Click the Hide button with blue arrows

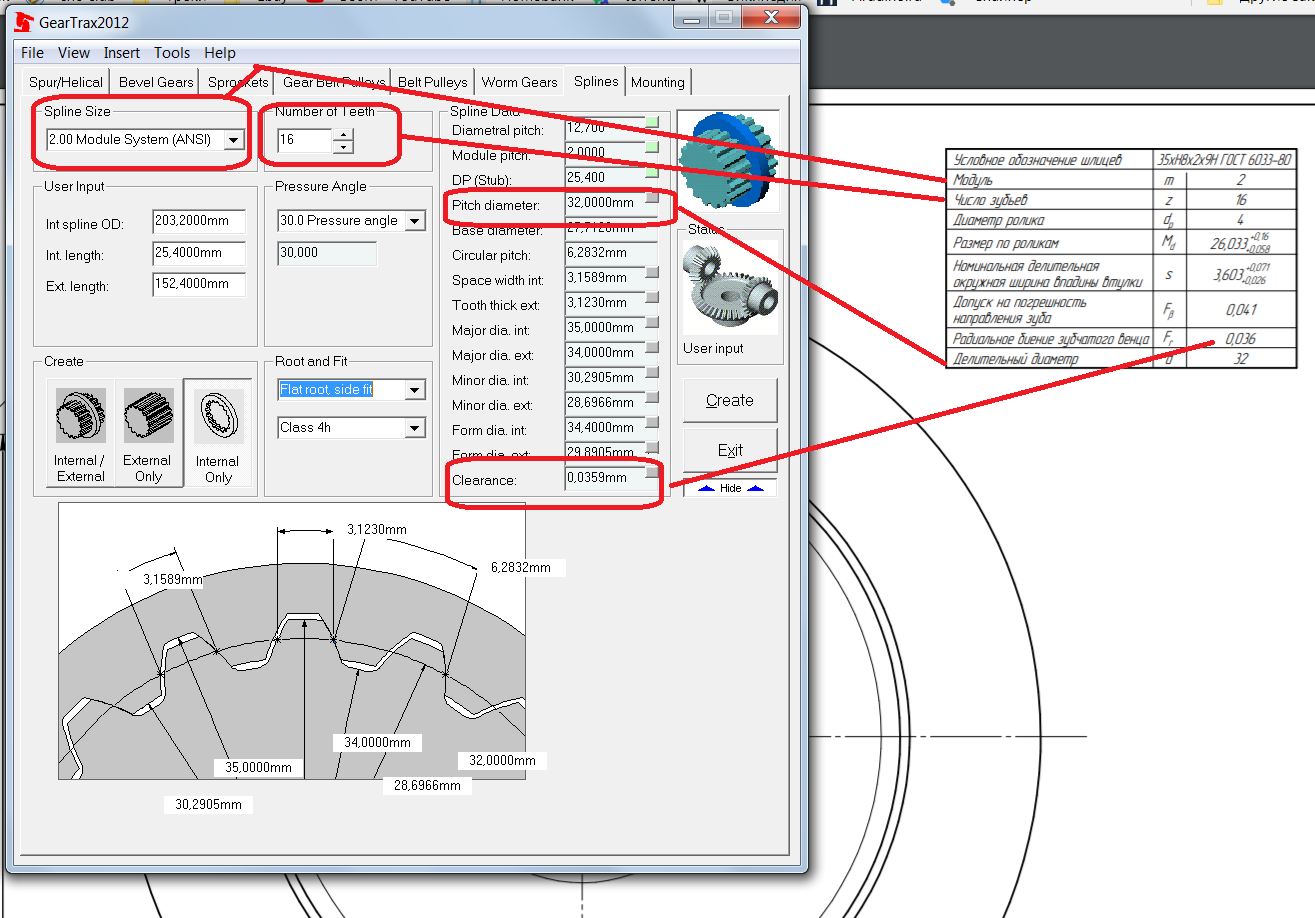click(x=730, y=488)
